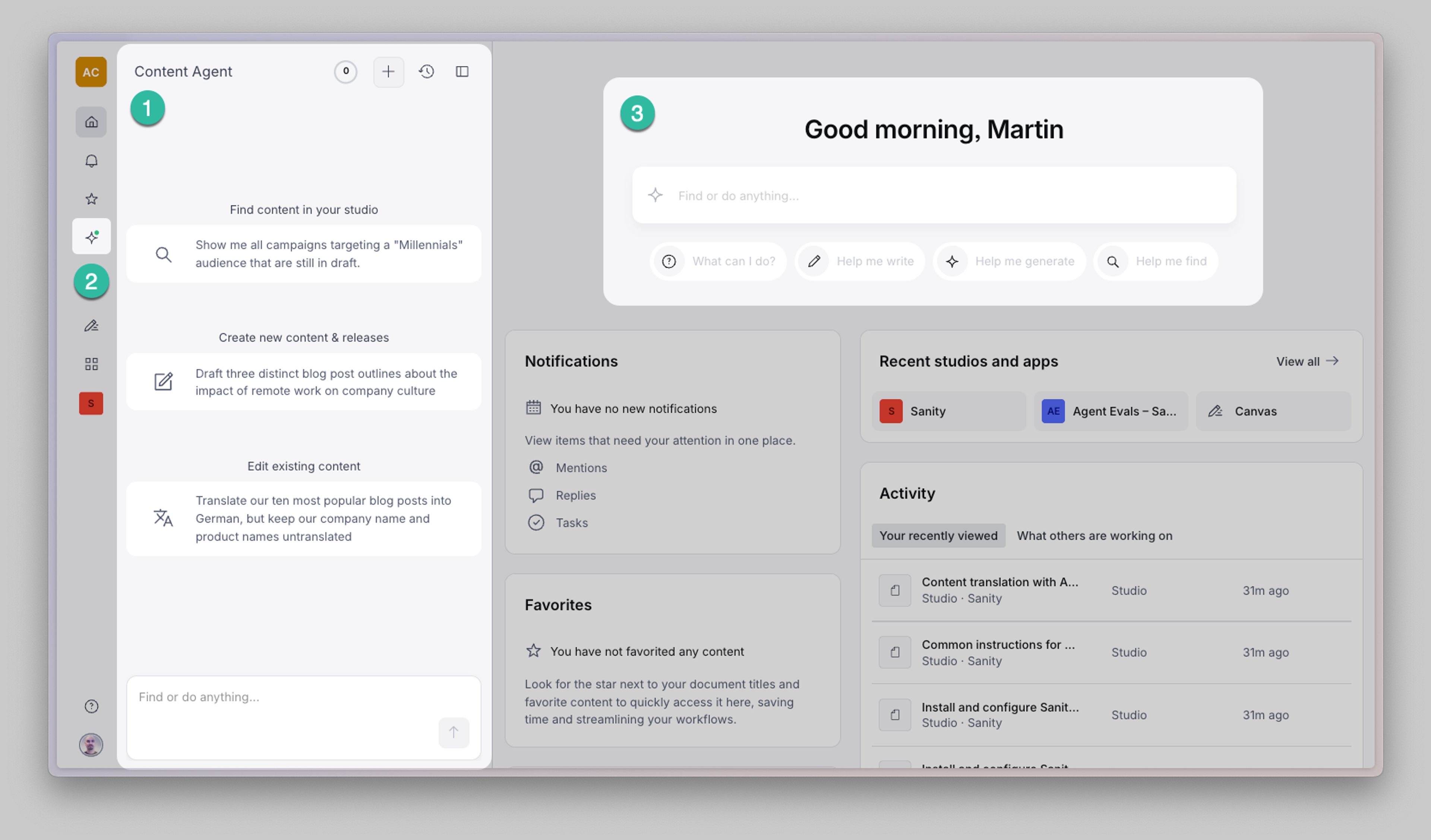Open the Canvas app card

tap(1273, 411)
